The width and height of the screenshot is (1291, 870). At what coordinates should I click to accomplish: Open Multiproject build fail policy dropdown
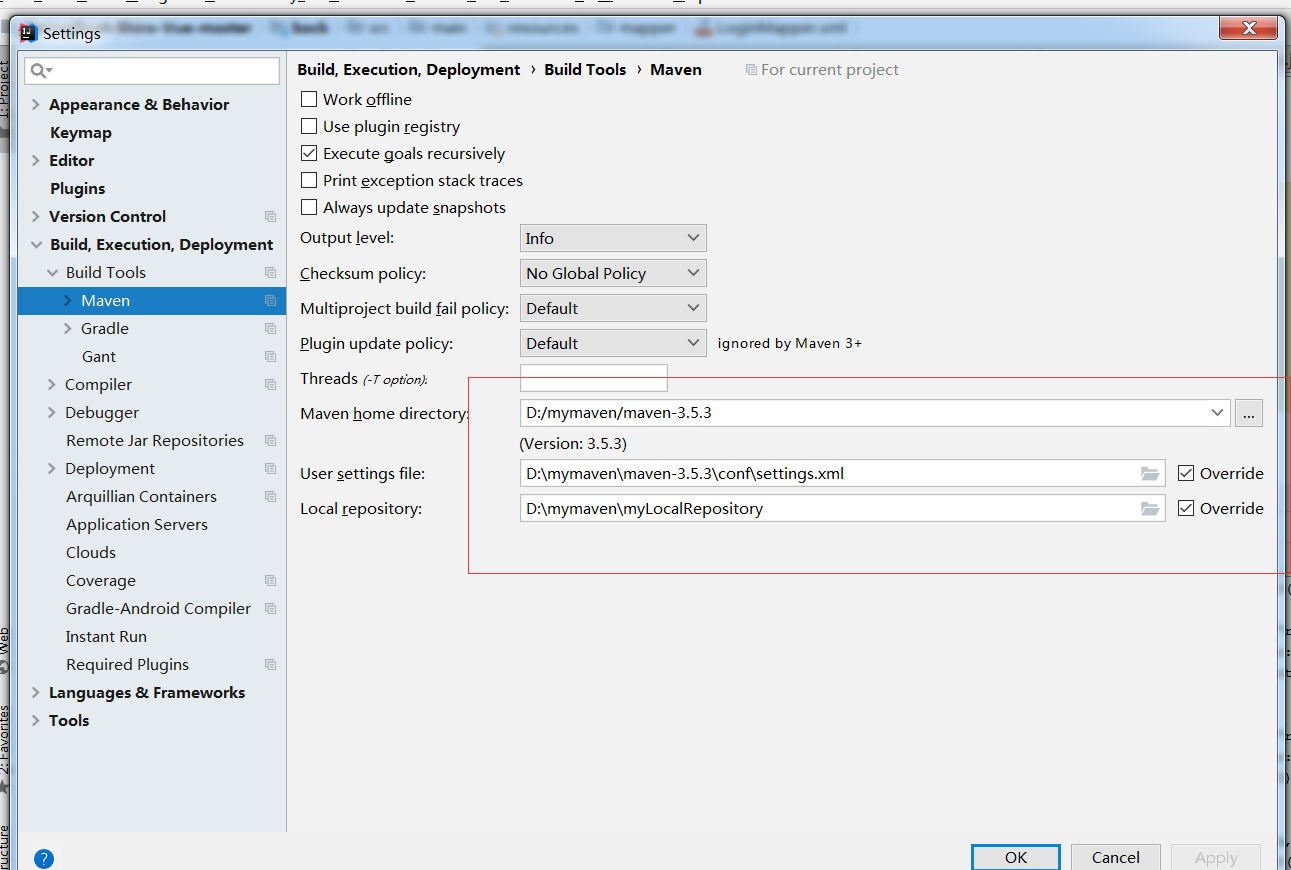point(613,308)
